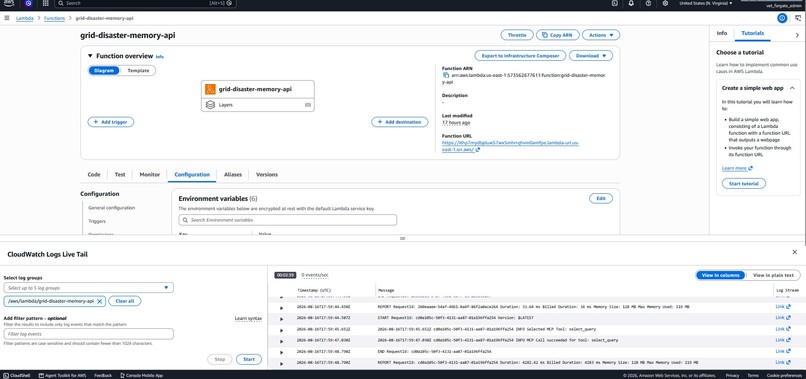Open the Versions tab
This screenshot has height=379, width=806.
tap(267, 174)
